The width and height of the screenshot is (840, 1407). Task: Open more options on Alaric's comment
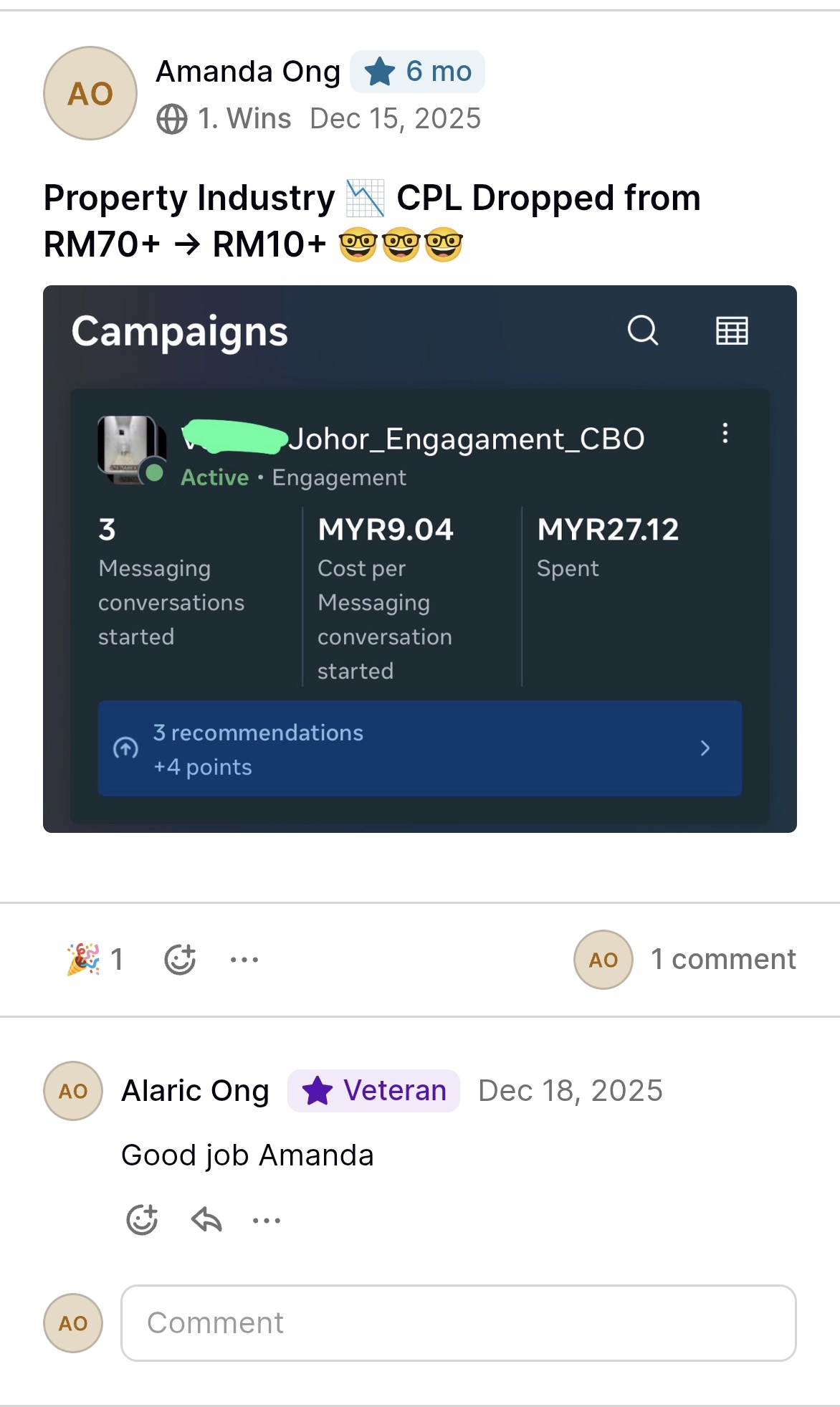tap(267, 1220)
